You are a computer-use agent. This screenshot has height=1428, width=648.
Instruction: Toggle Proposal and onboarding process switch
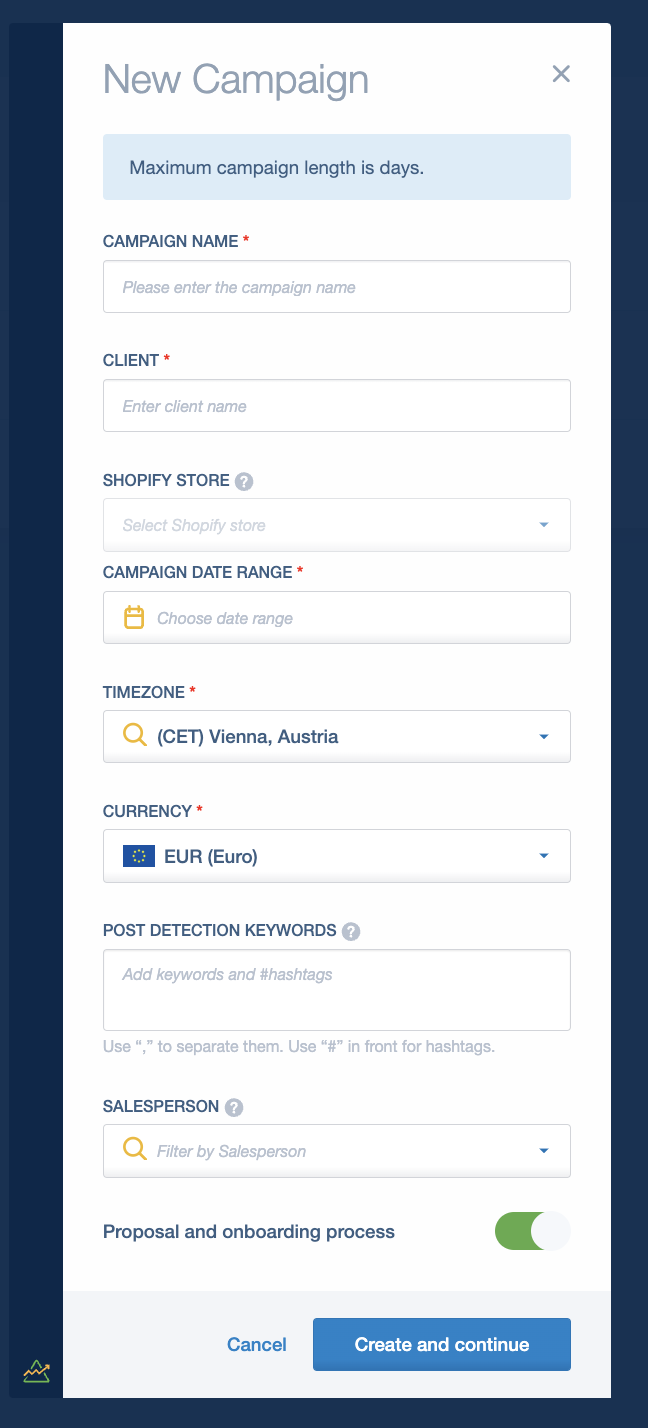533,1231
